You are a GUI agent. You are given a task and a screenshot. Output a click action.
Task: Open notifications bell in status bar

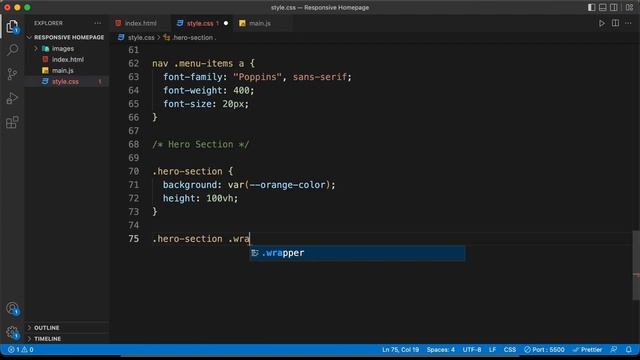pyautogui.click(x=629, y=350)
